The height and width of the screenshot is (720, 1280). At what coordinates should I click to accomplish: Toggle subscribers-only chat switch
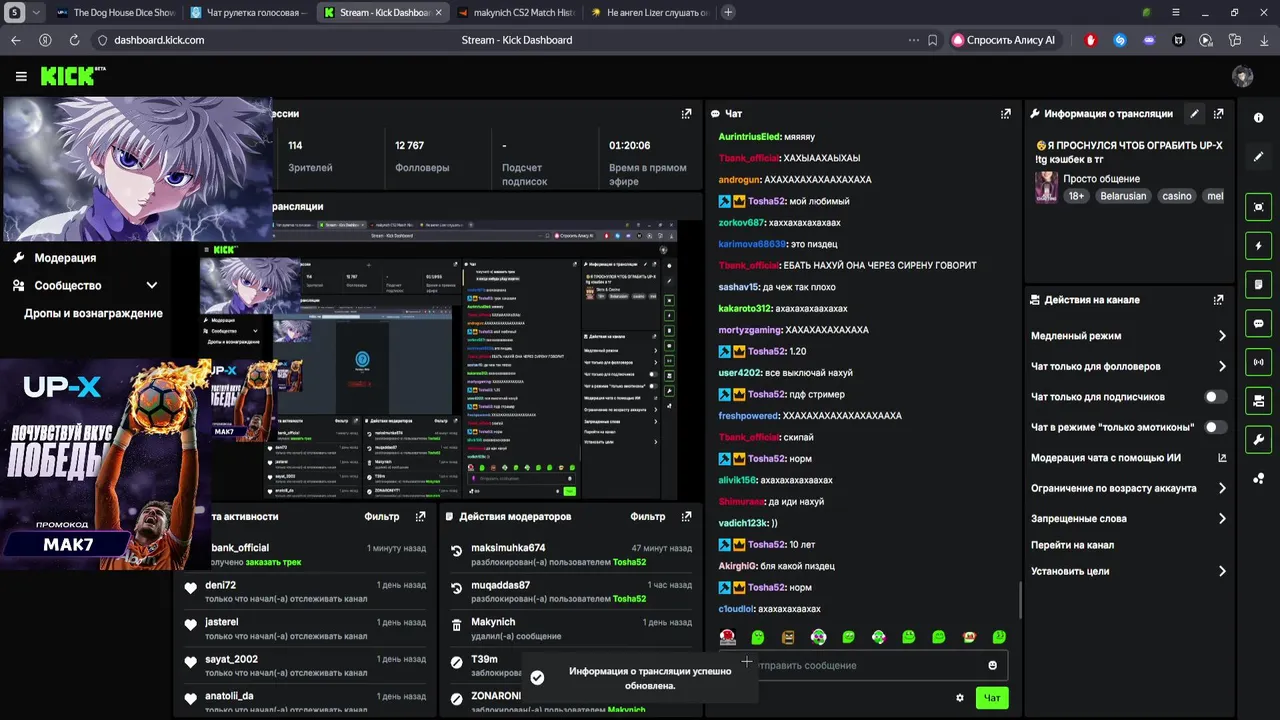[x=1215, y=397]
